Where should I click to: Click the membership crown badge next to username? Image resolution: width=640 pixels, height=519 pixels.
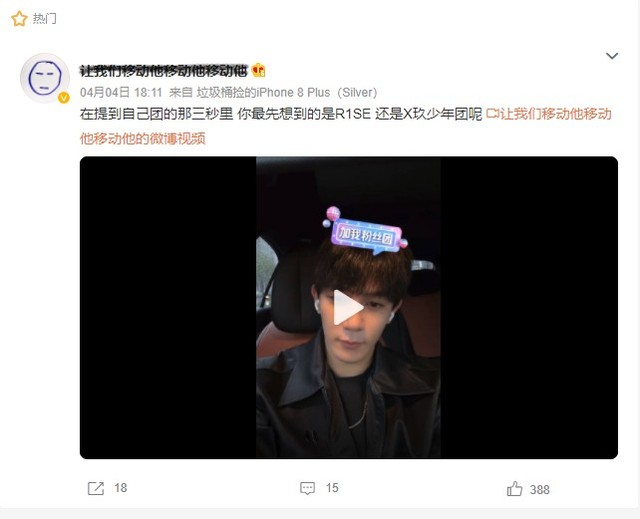(x=259, y=71)
